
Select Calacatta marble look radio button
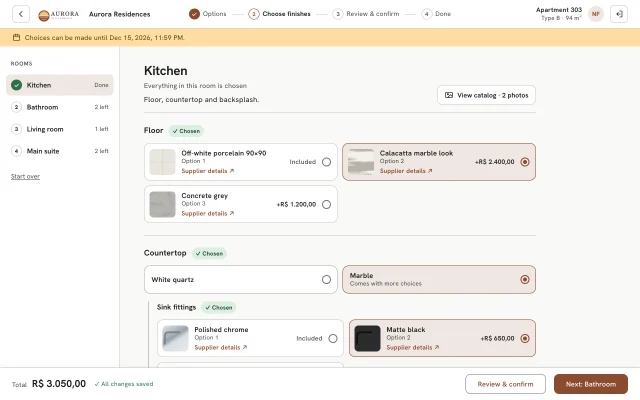(525, 162)
